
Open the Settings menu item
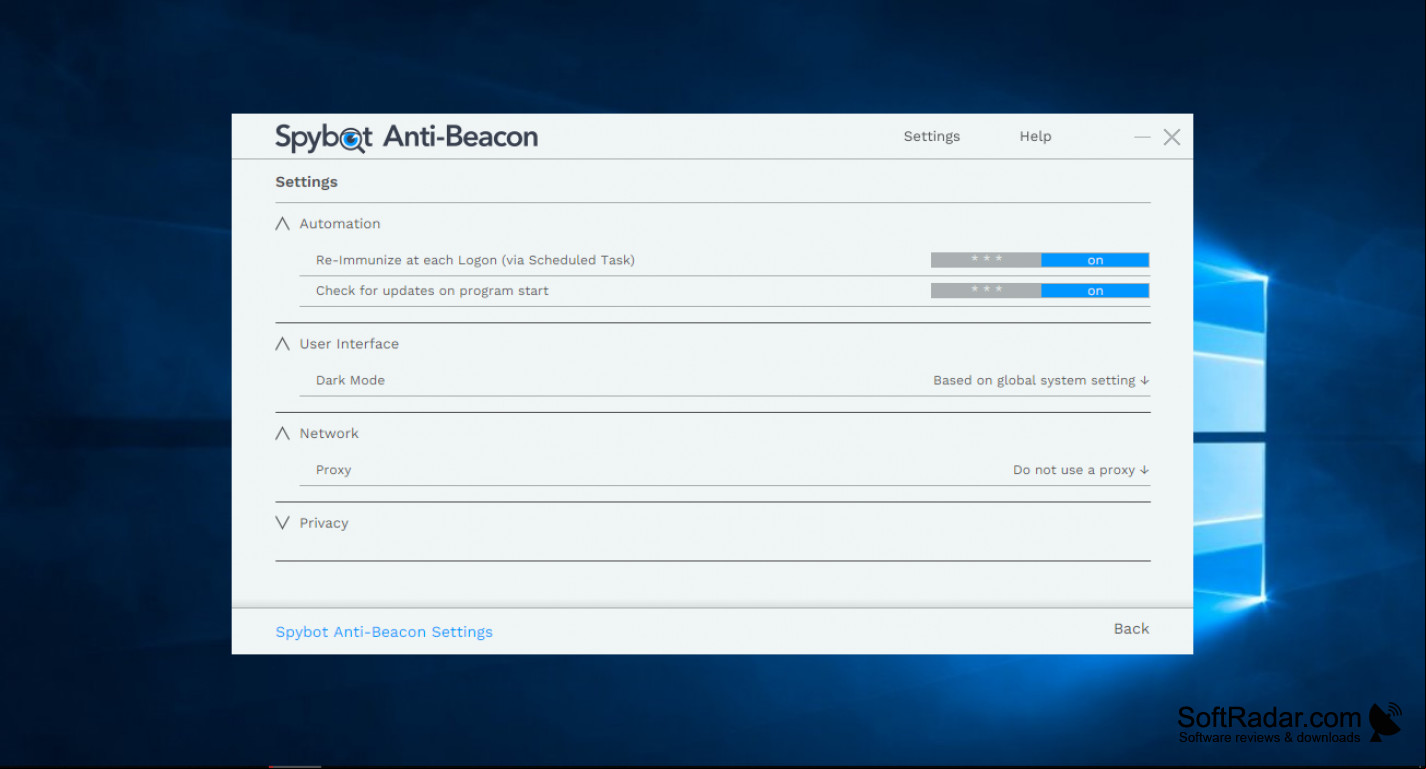pos(931,136)
